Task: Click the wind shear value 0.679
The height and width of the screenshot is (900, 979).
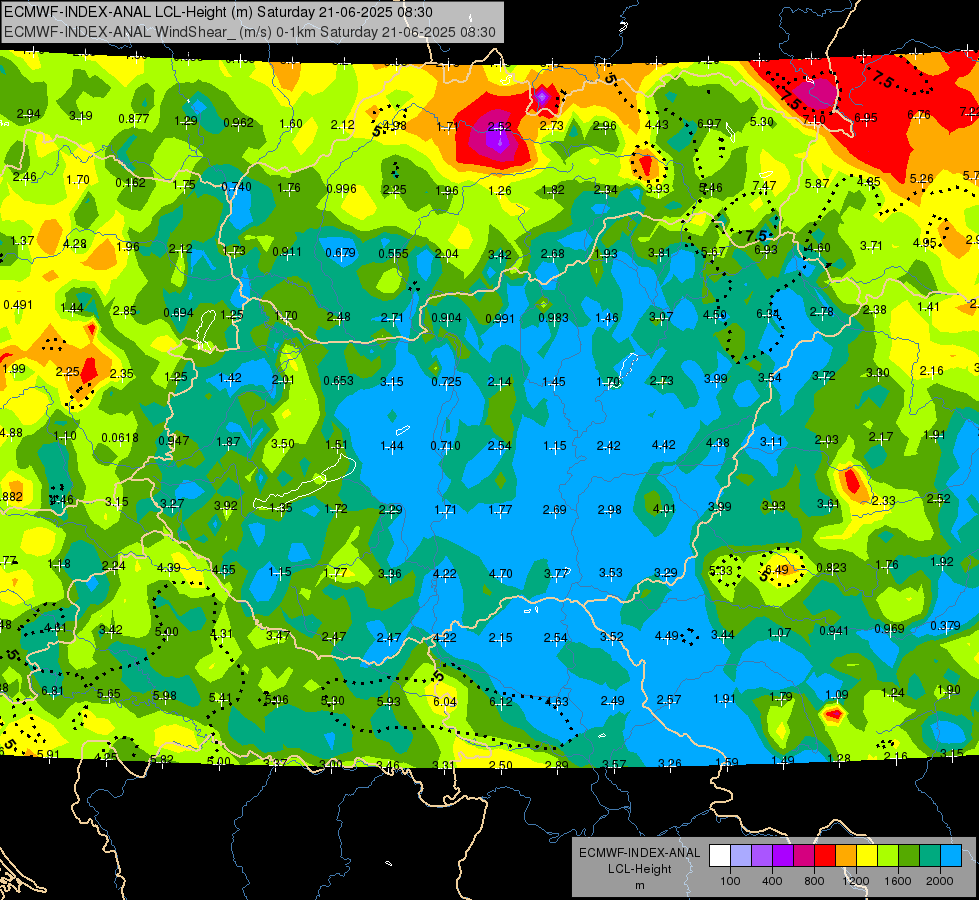Action: pyautogui.click(x=341, y=253)
